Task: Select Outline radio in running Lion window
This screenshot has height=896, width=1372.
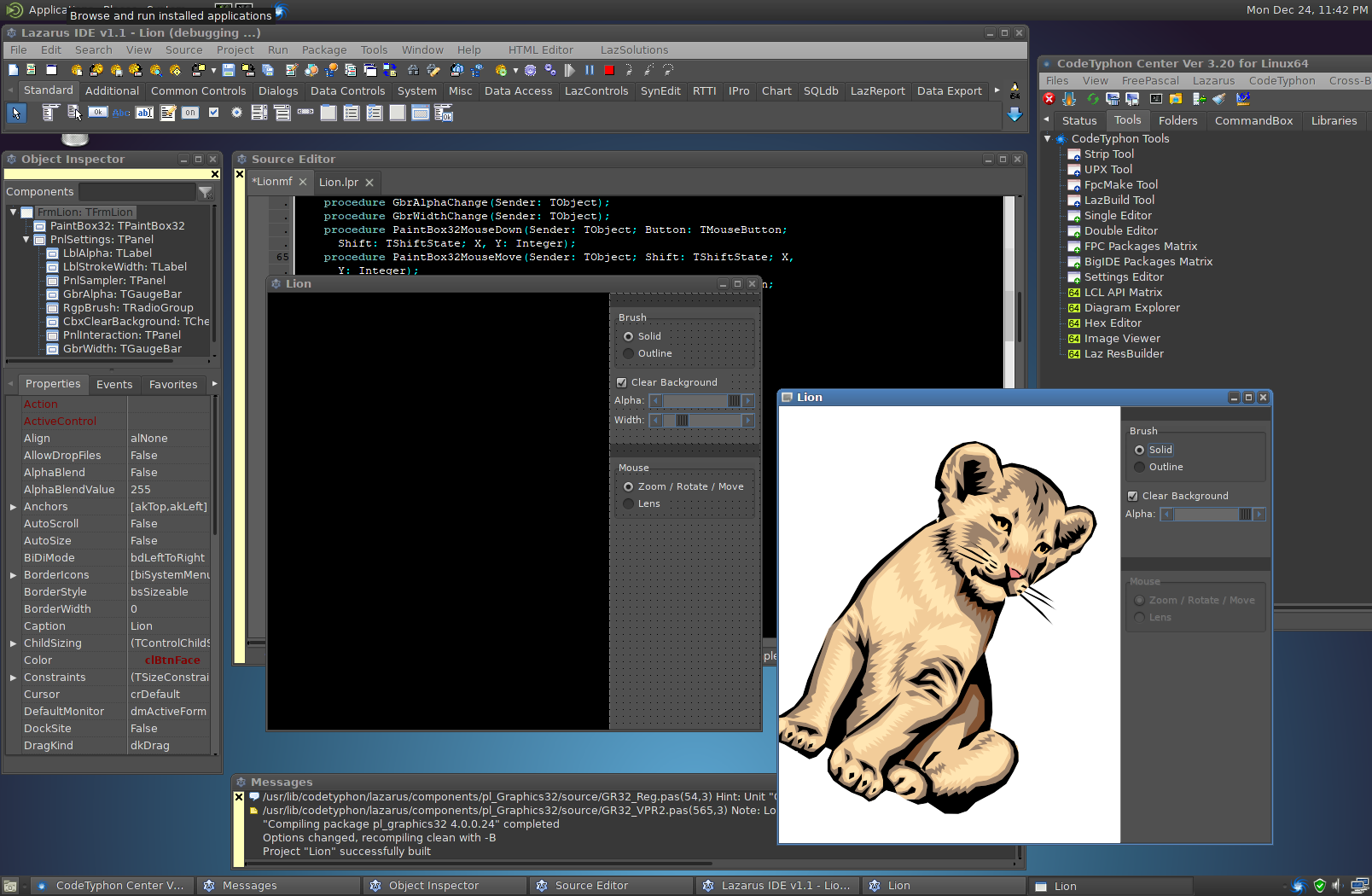Action: (1140, 467)
